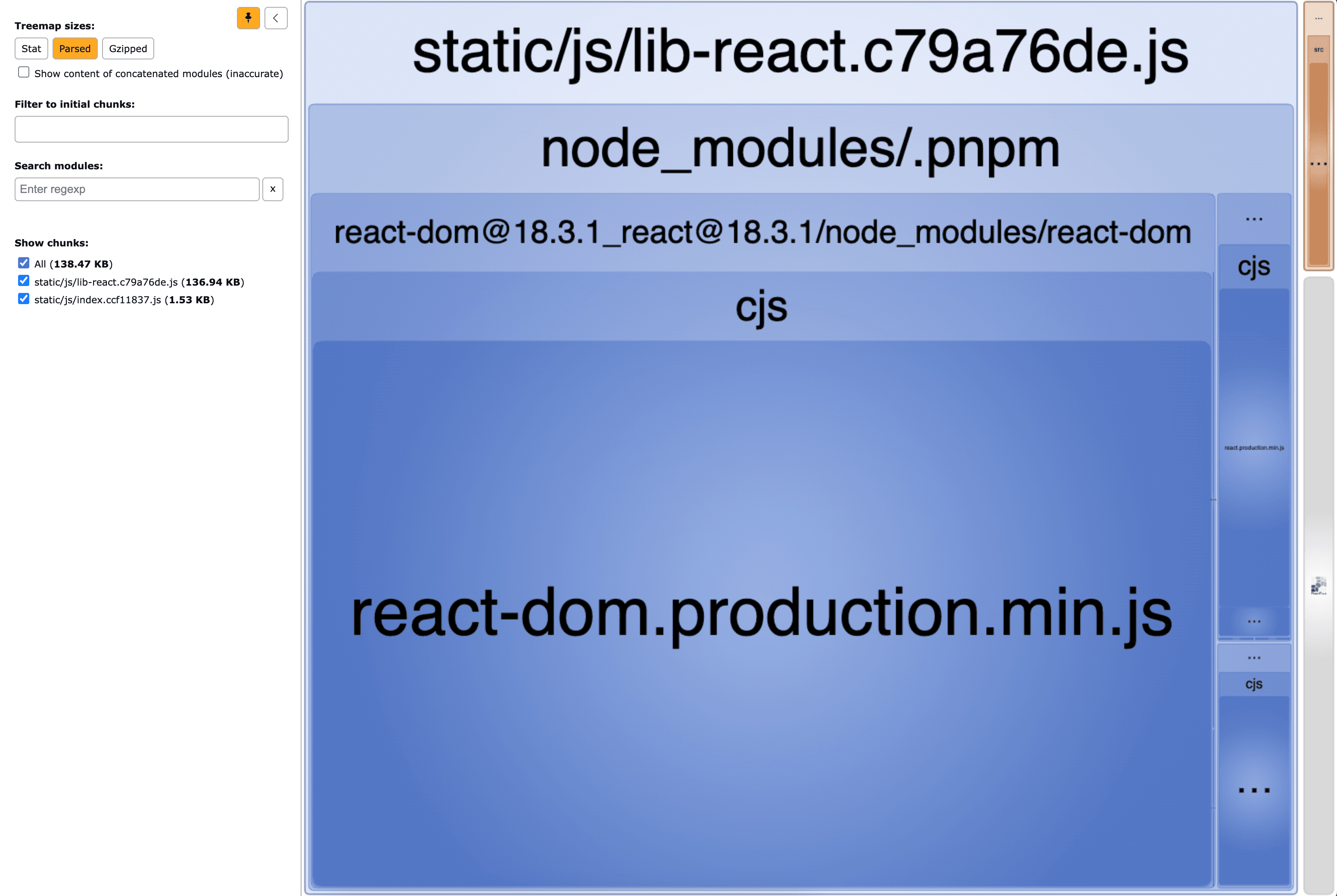Clear the module search with the x icon
The width and height of the screenshot is (1337, 896).
click(x=273, y=189)
